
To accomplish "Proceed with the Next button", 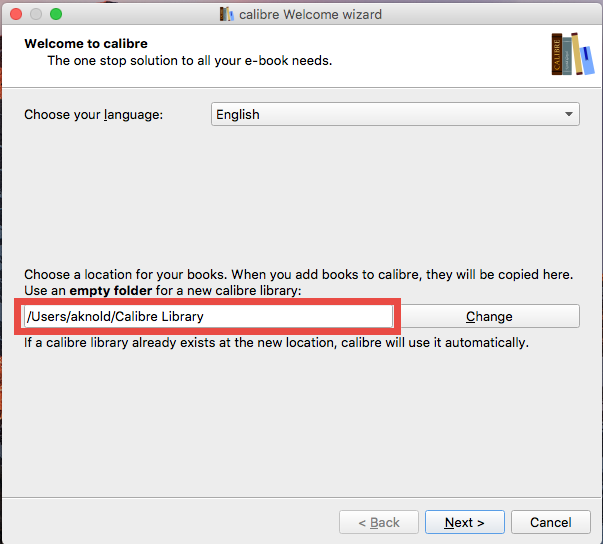I will click(465, 522).
